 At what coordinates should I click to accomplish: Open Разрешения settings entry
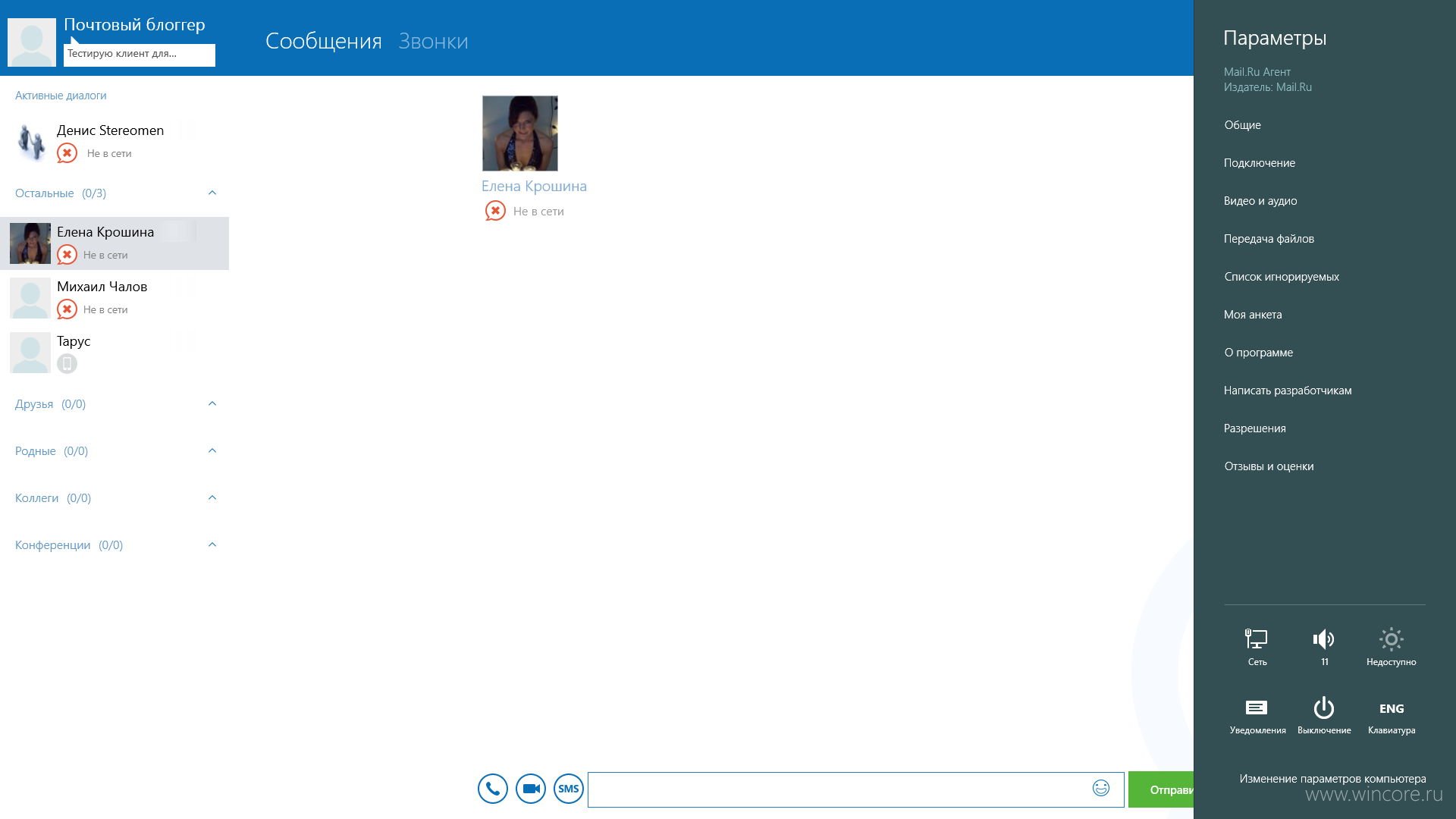pyautogui.click(x=1255, y=428)
